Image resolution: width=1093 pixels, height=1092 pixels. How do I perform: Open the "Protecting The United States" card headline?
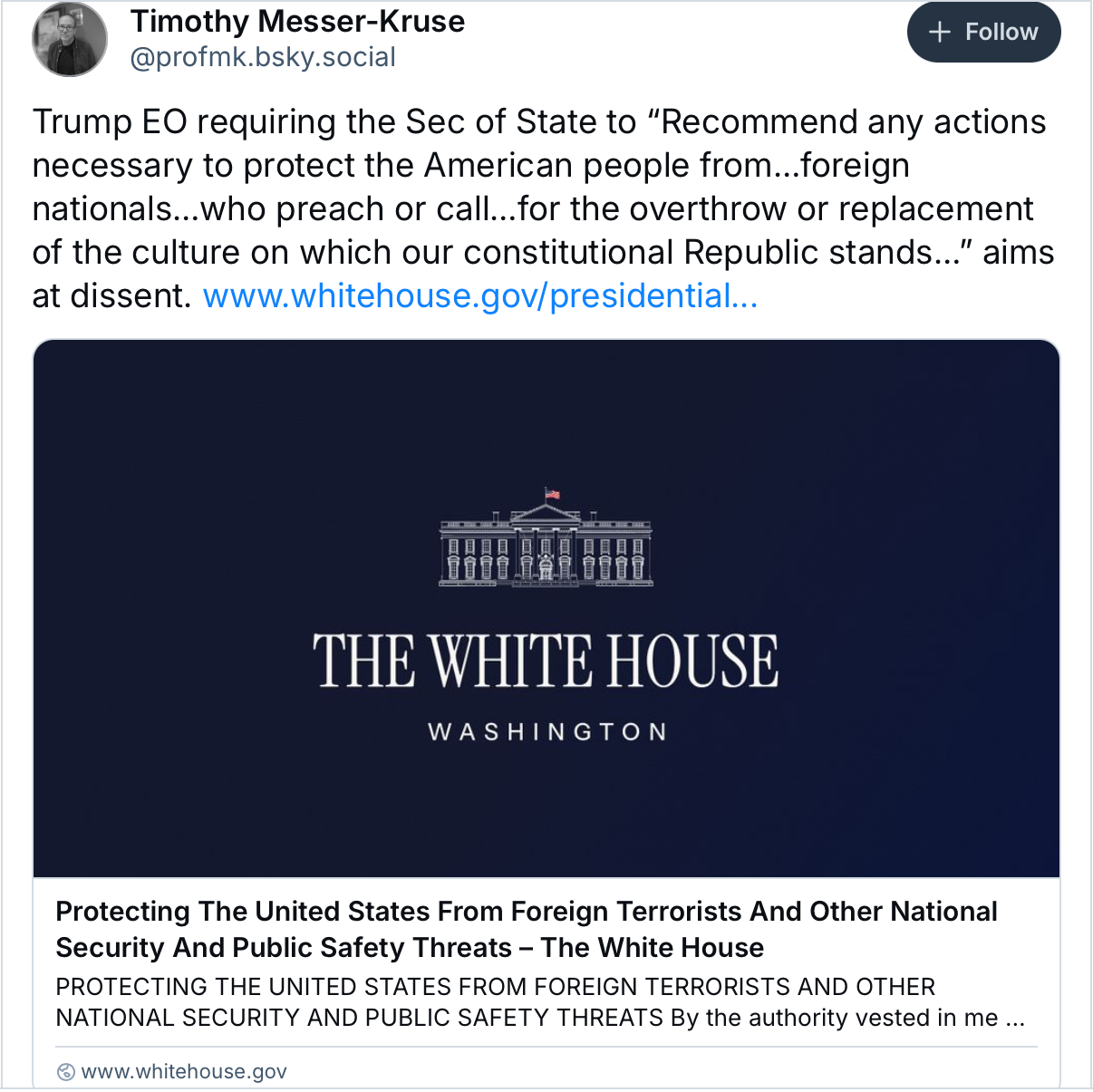click(526, 911)
